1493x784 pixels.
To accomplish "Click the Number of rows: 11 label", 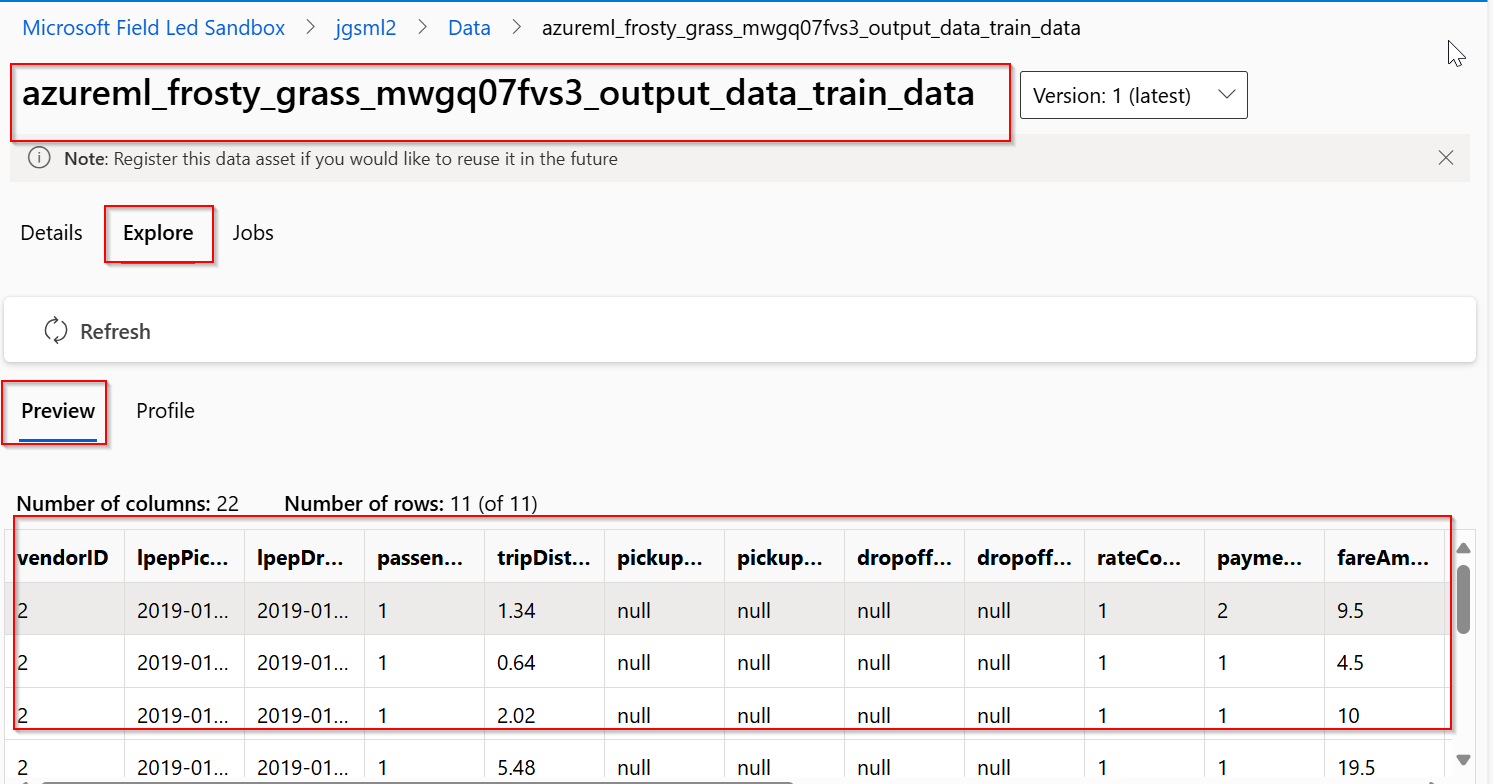I will tap(411, 504).
